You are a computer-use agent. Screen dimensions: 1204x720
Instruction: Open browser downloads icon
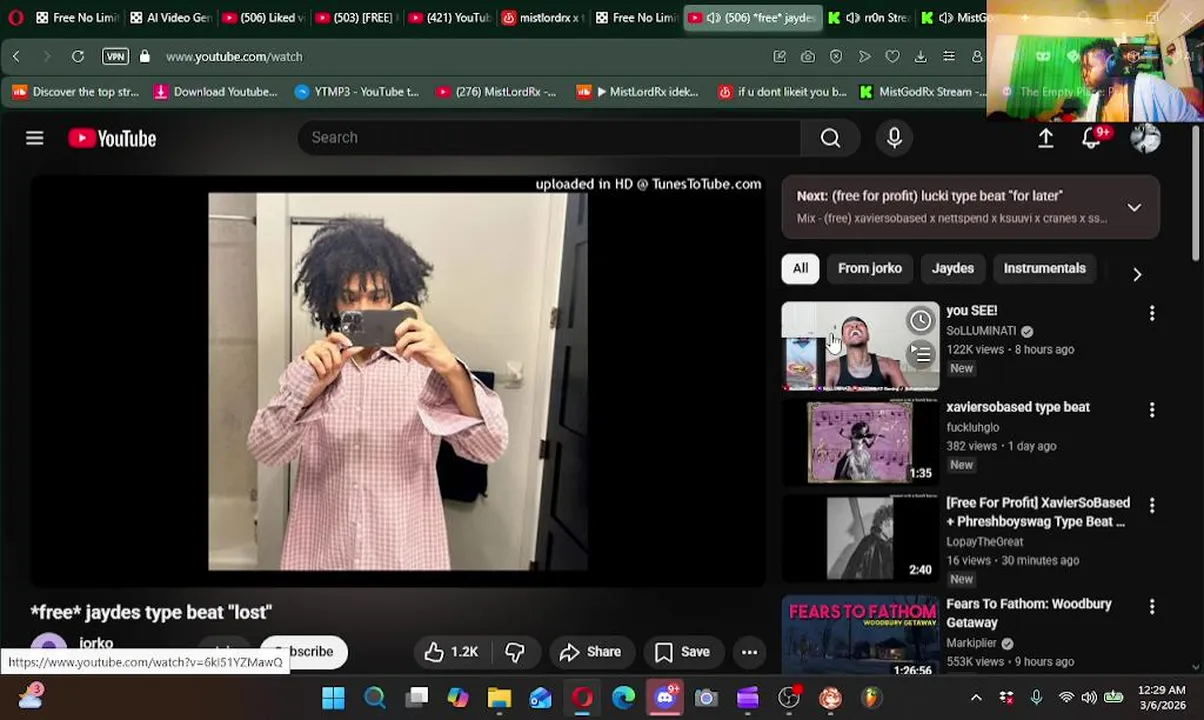coord(920,57)
